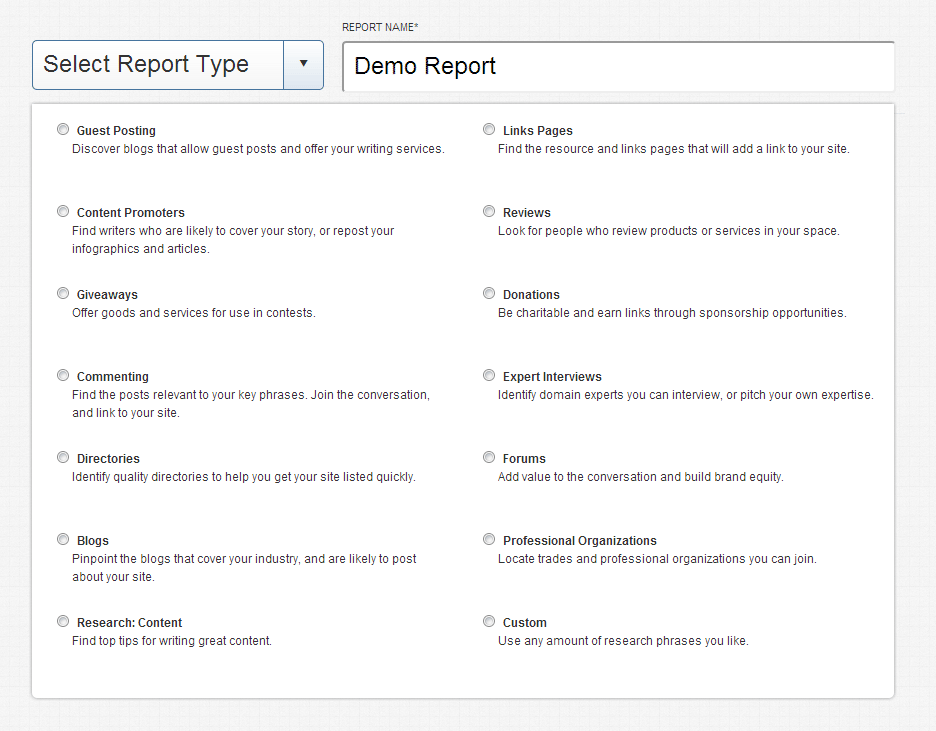This screenshot has width=936, height=731.
Task: Click the Professional Organizations label
Action: click(579, 541)
